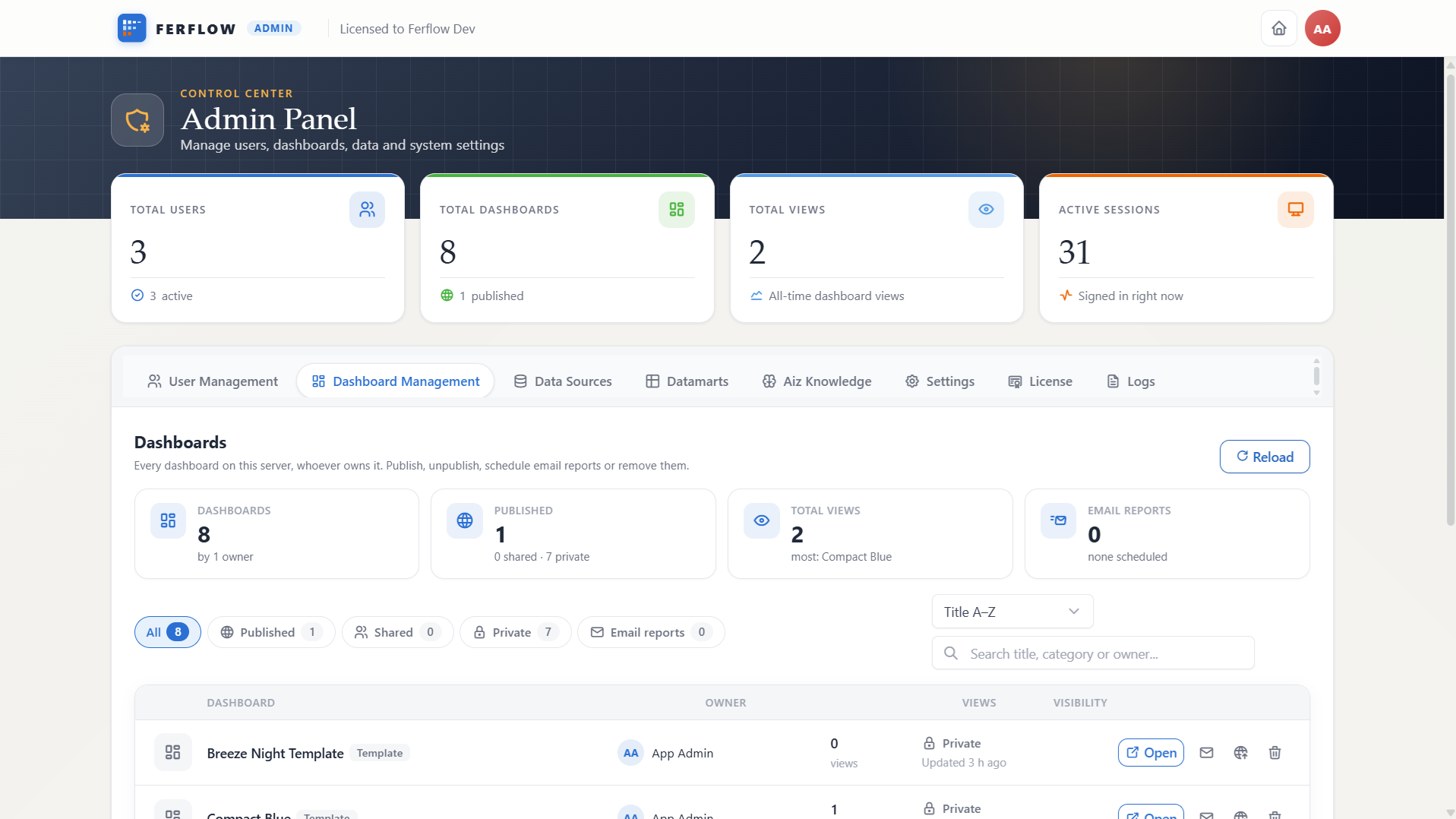Click the Active Sessions monitor icon
Viewport: 1456px width, 819px height.
click(1296, 210)
